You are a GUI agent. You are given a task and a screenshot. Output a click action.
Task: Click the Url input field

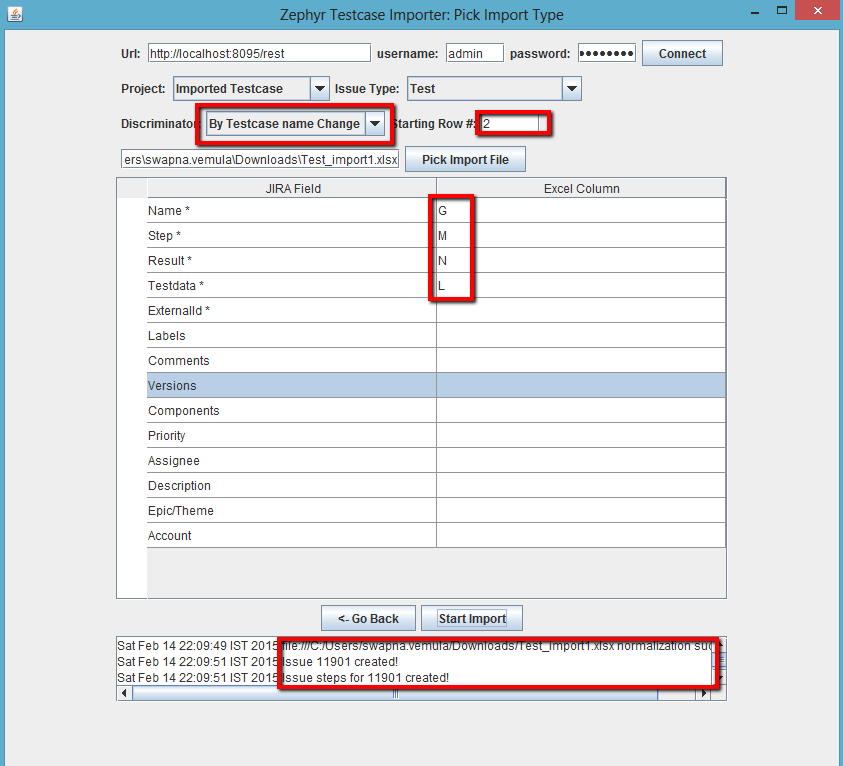[259, 53]
